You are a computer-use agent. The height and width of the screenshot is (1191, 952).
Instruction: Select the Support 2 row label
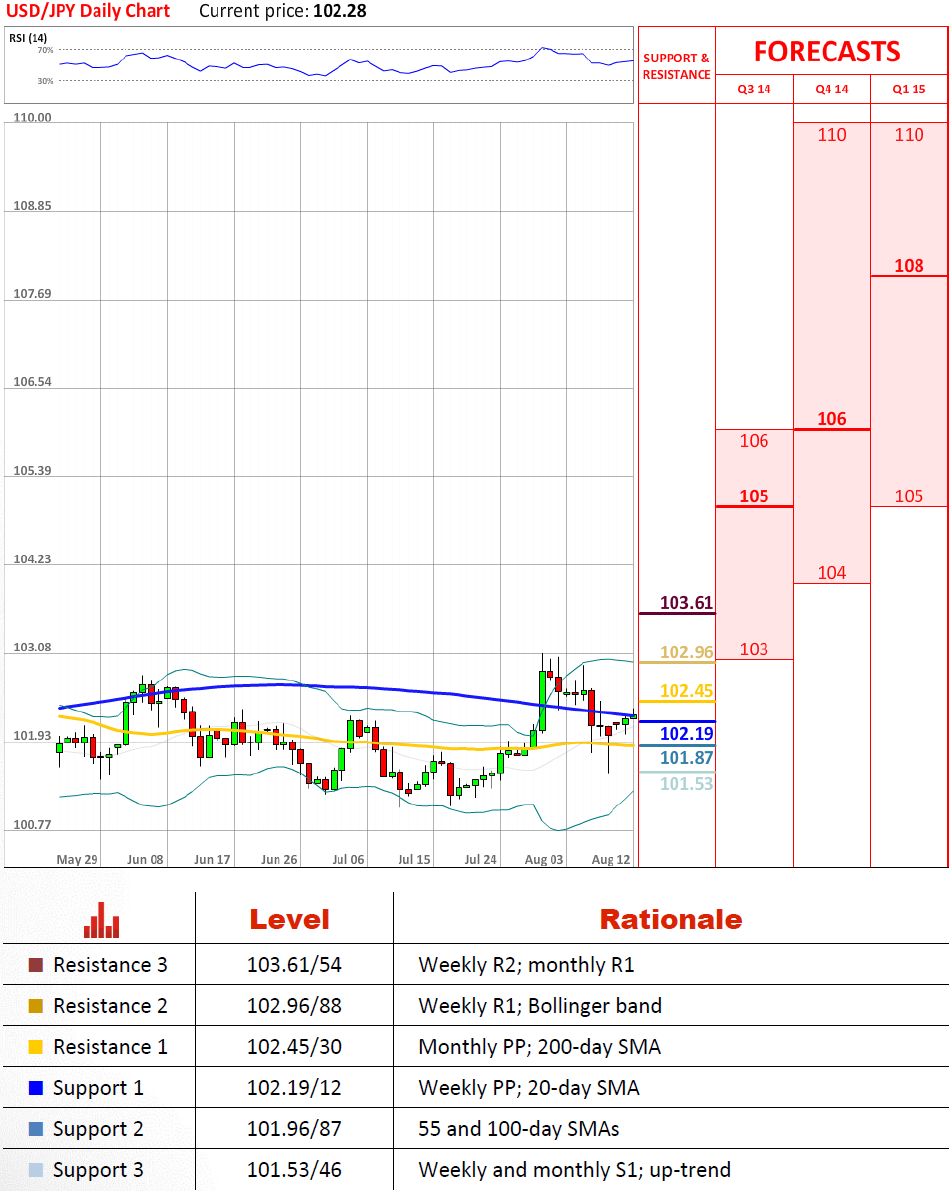[x=98, y=1129]
